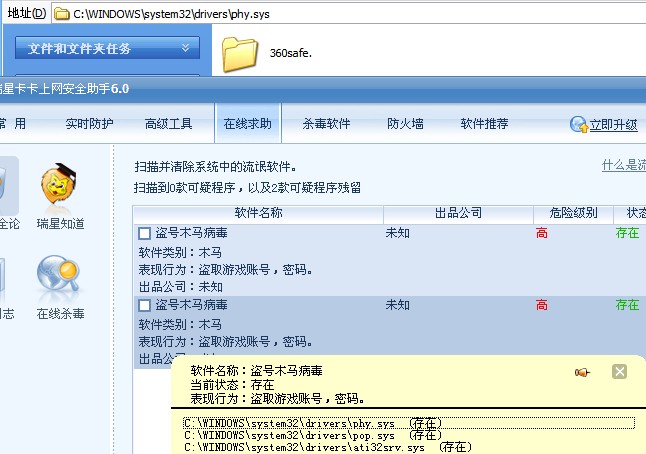The image size is (646, 454).
Task: Select the pop.sys file path line
Action: tap(313, 435)
